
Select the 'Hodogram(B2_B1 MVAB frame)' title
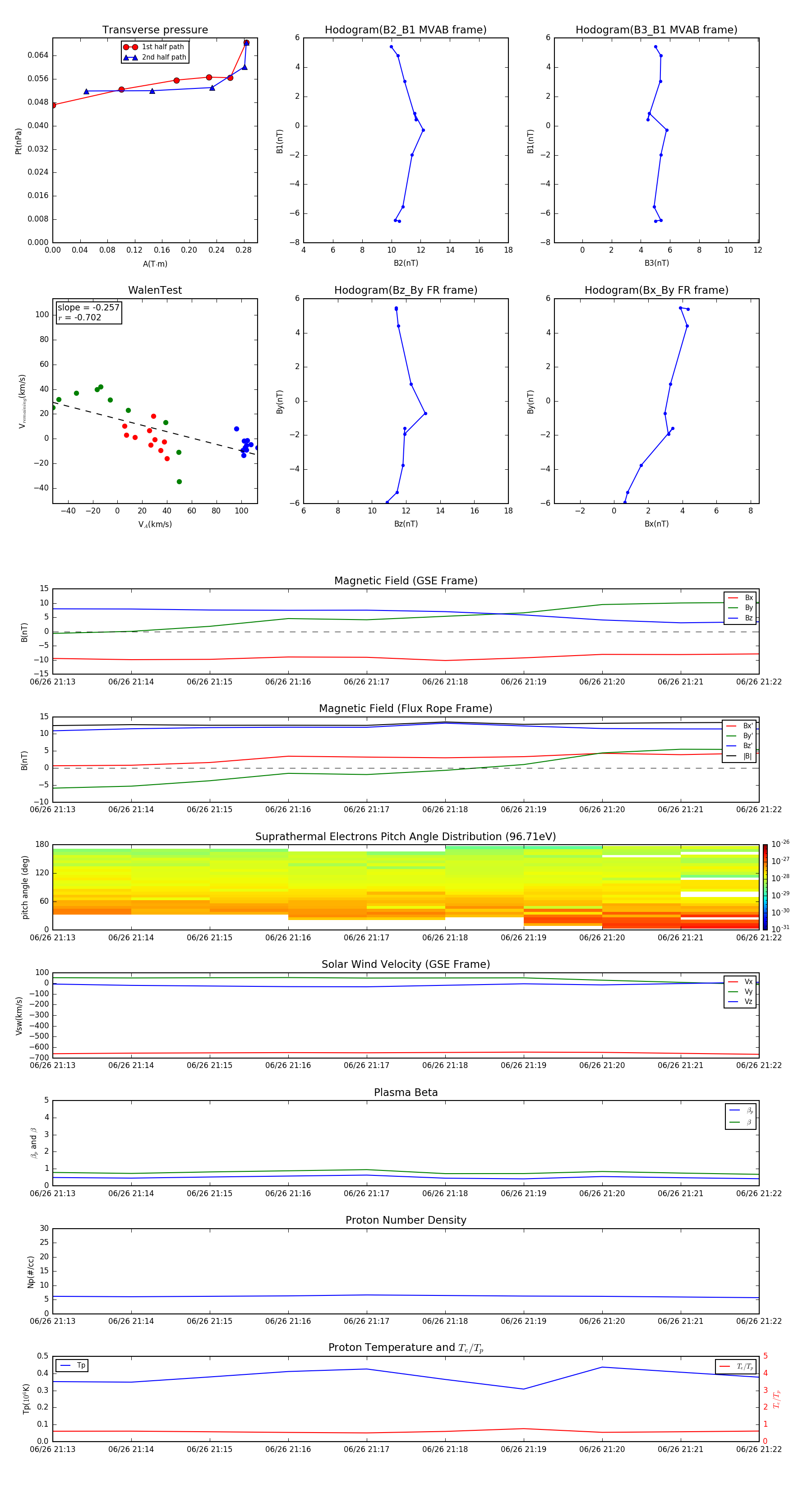(x=406, y=30)
